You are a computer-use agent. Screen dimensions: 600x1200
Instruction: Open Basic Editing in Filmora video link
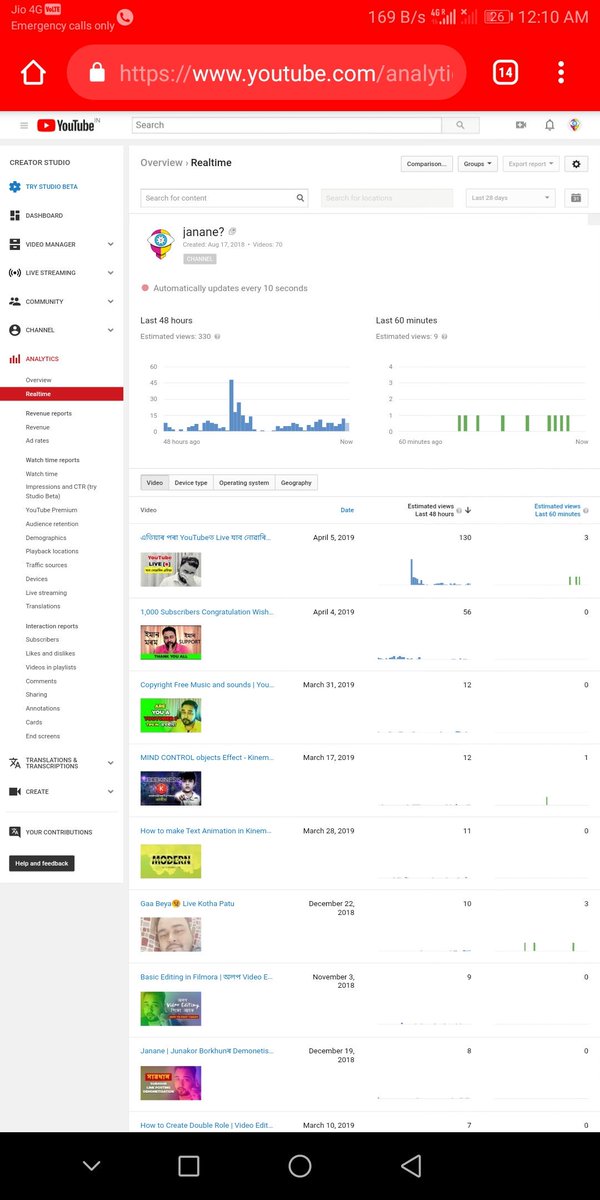click(207, 977)
